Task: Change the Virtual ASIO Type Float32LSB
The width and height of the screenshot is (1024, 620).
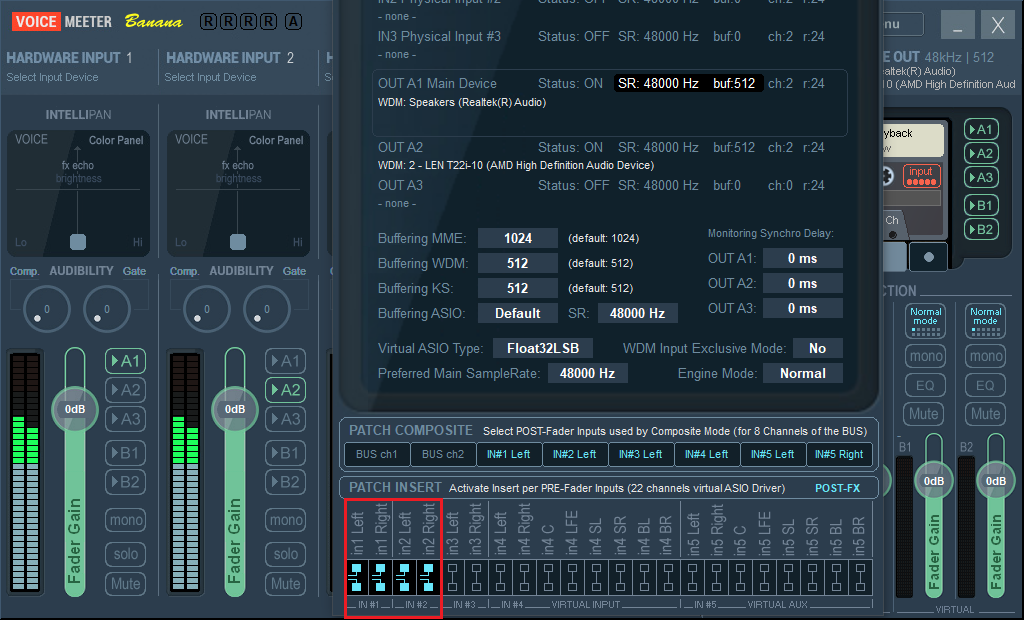Action: tap(543, 348)
